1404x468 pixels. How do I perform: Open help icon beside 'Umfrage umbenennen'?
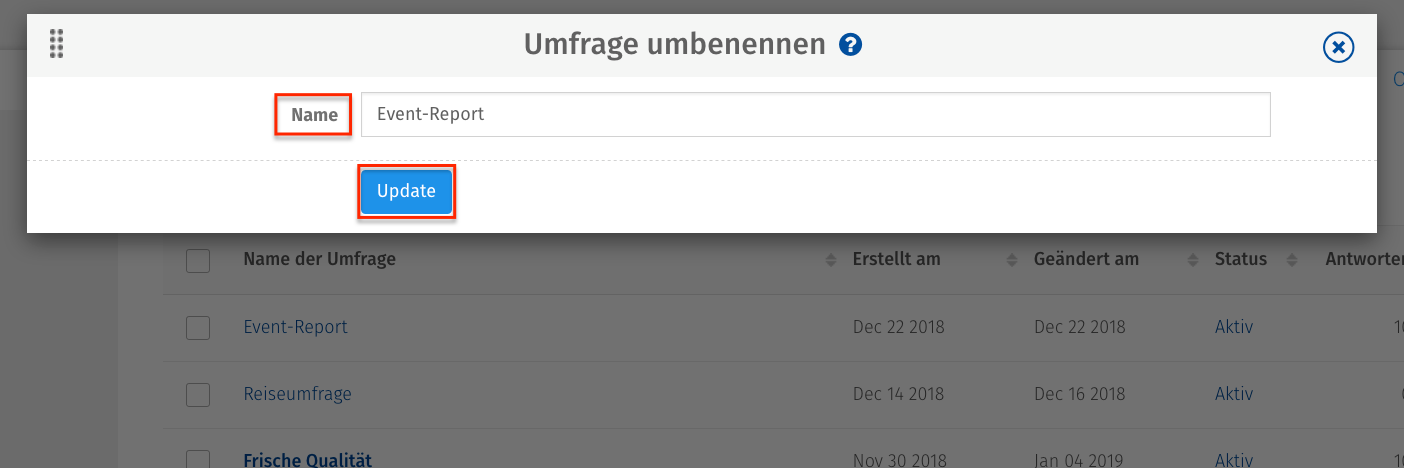click(851, 44)
